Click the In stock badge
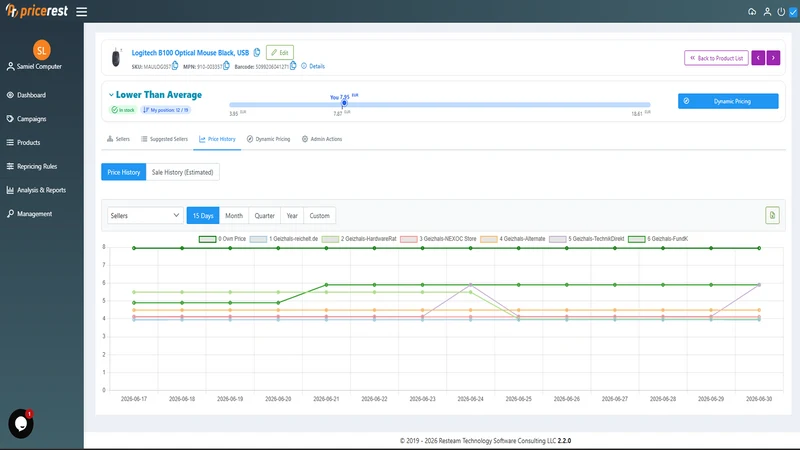 [x=123, y=110]
